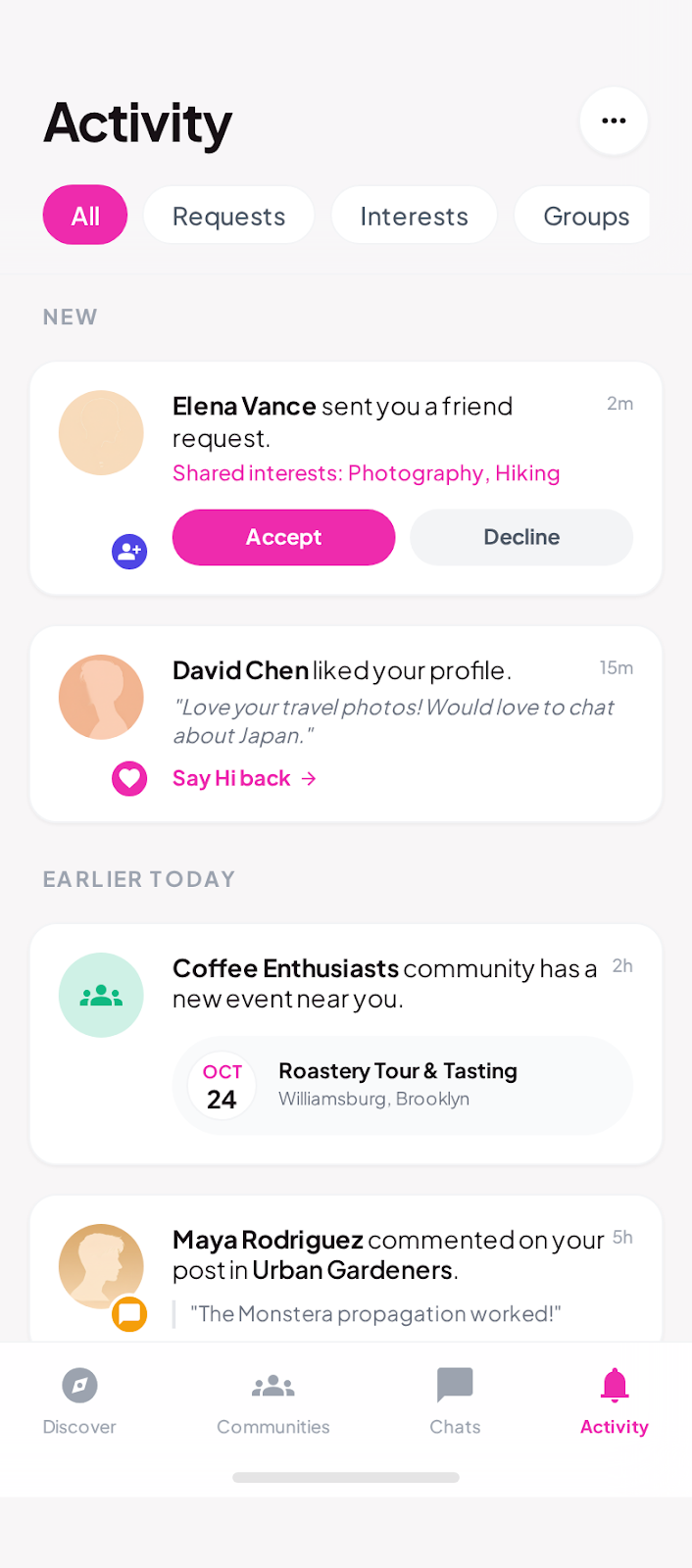
Task: Tap the orange comment badge icon
Action: click(129, 1313)
